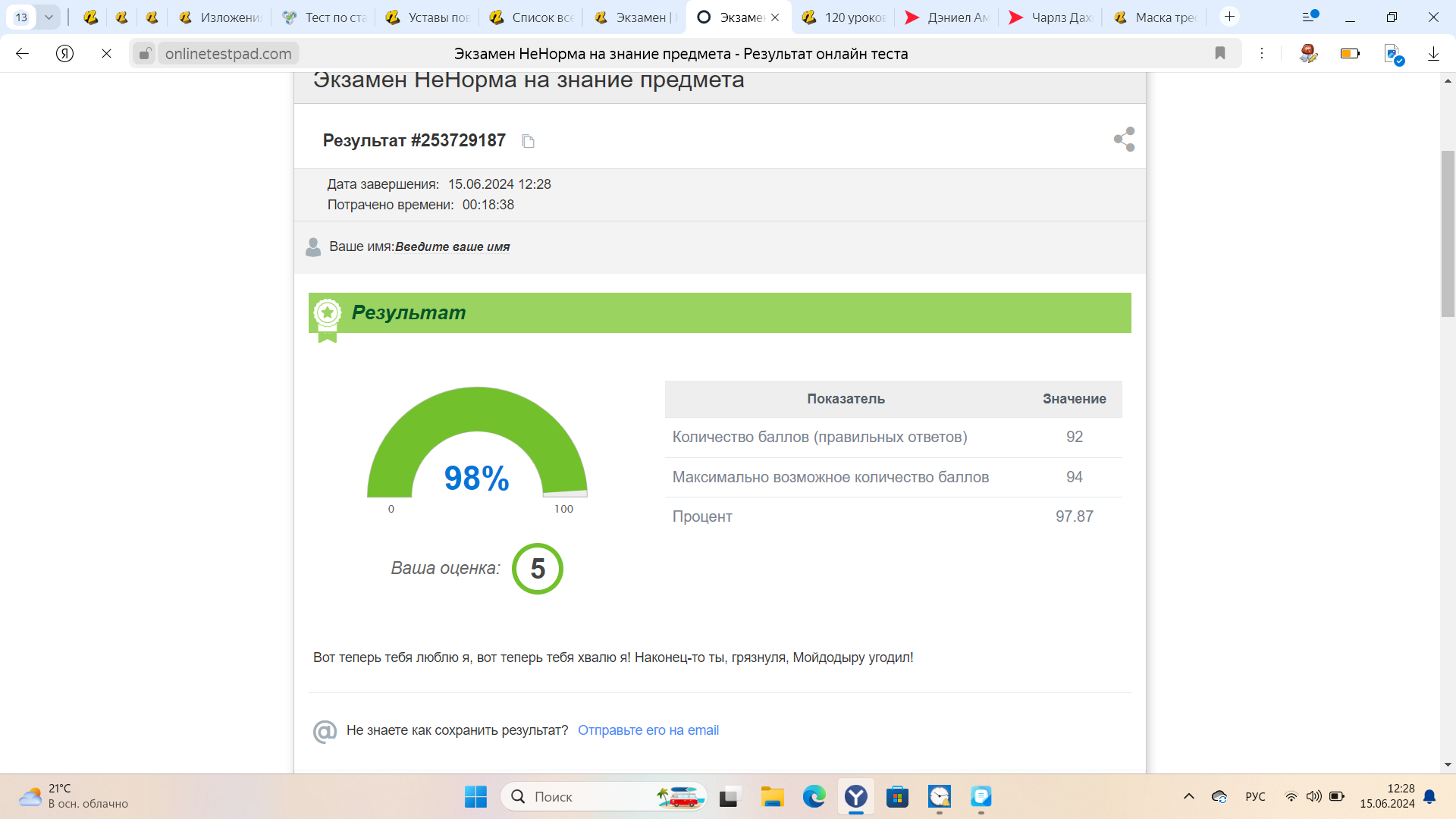Click the share icon next to result
Viewport: 1456px width, 819px height.
tap(1124, 140)
